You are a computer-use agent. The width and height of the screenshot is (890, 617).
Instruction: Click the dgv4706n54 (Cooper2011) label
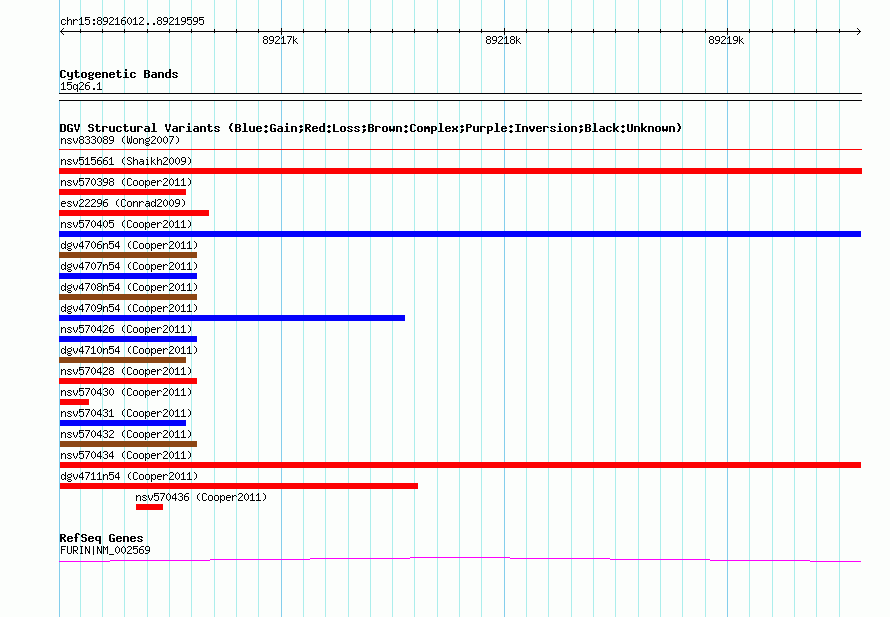tap(129, 245)
